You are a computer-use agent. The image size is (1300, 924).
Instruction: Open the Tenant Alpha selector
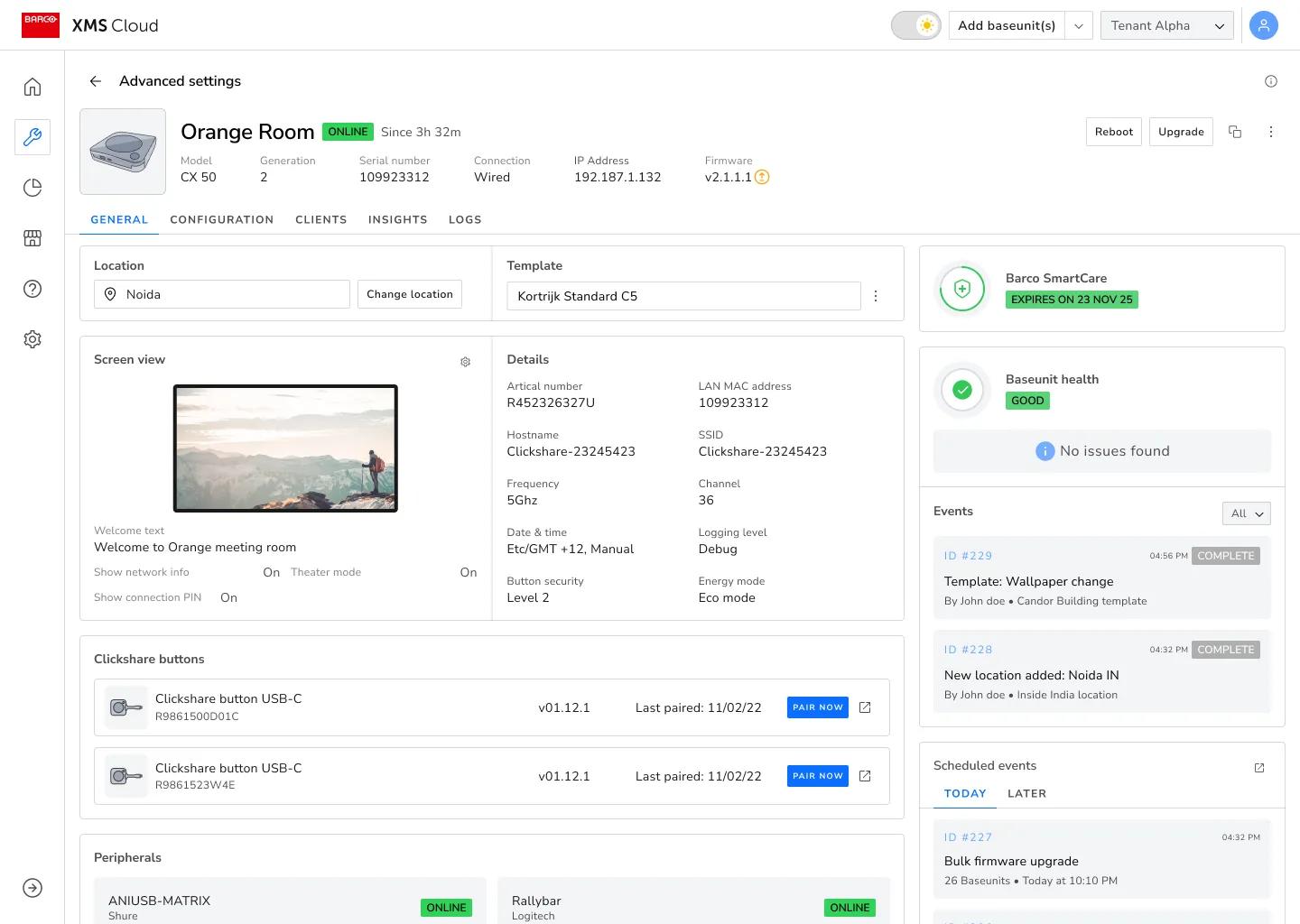[x=1167, y=25]
